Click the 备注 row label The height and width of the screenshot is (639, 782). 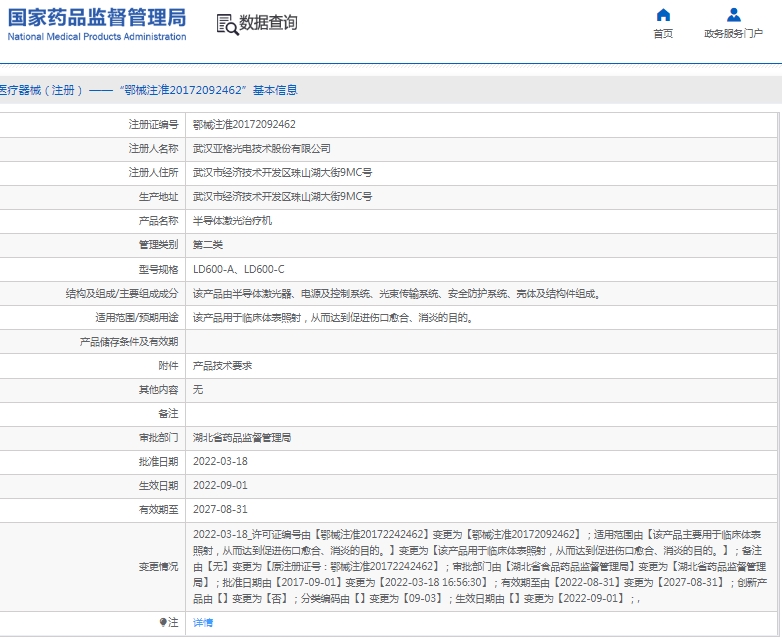point(169,414)
